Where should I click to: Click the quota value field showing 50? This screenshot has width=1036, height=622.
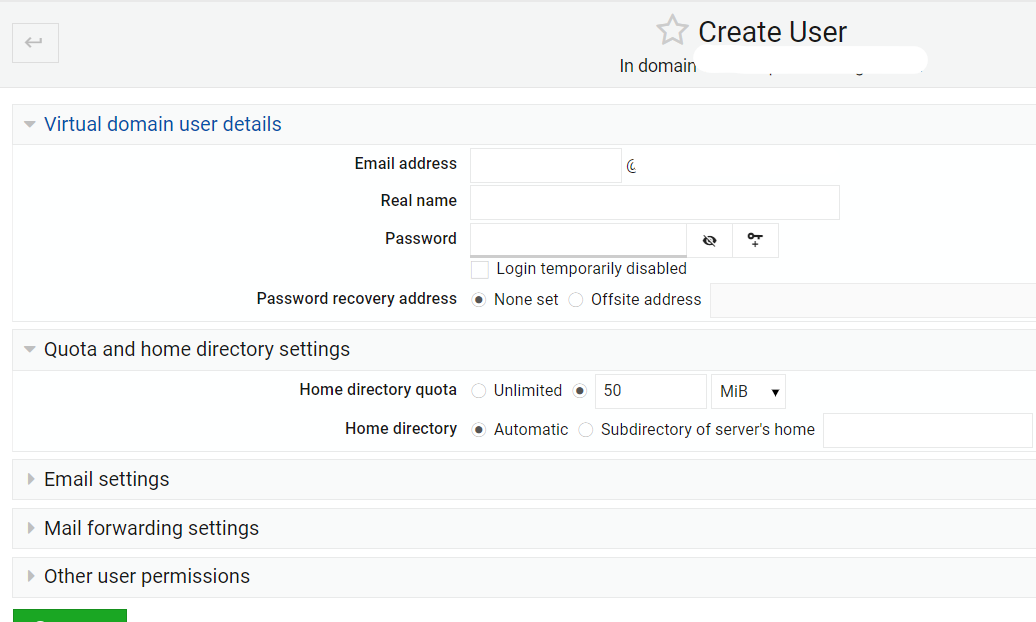[651, 391]
